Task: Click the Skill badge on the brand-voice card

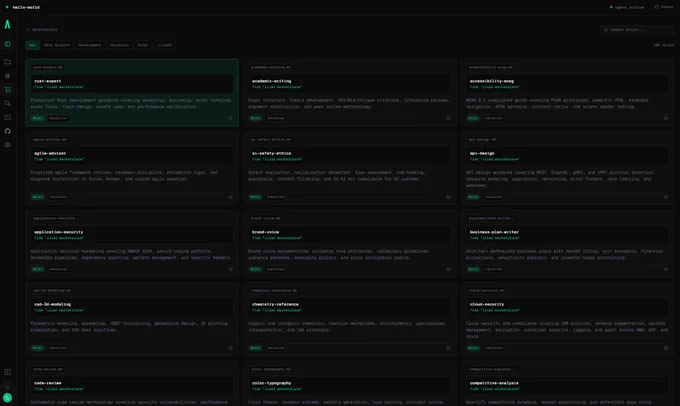Action: pos(255,269)
